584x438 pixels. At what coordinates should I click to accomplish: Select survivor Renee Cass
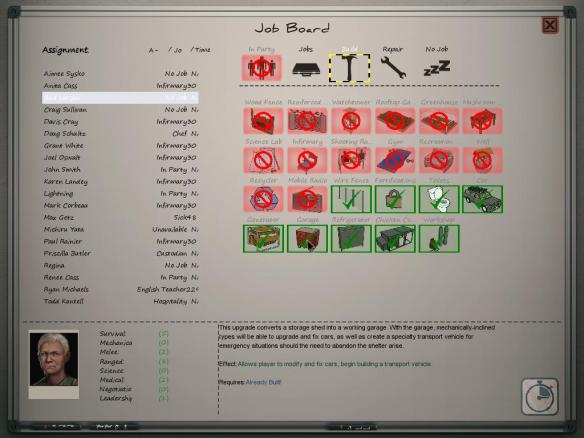click(x=120, y=277)
